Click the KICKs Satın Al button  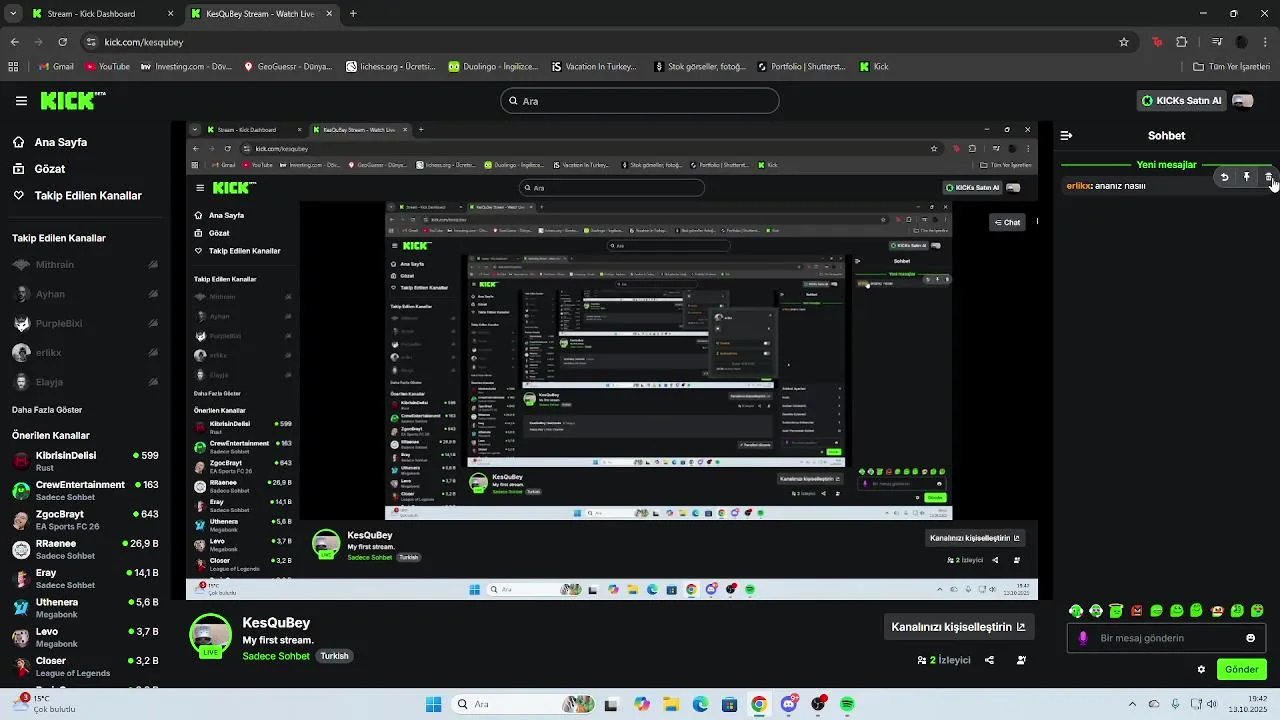pos(1182,101)
